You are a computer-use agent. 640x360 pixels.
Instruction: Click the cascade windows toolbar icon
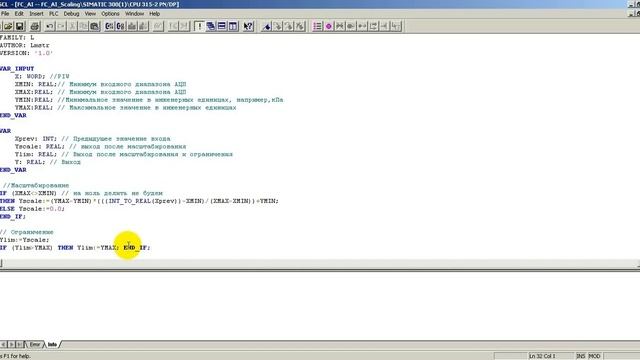pyautogui.click(x=211, y=27)
